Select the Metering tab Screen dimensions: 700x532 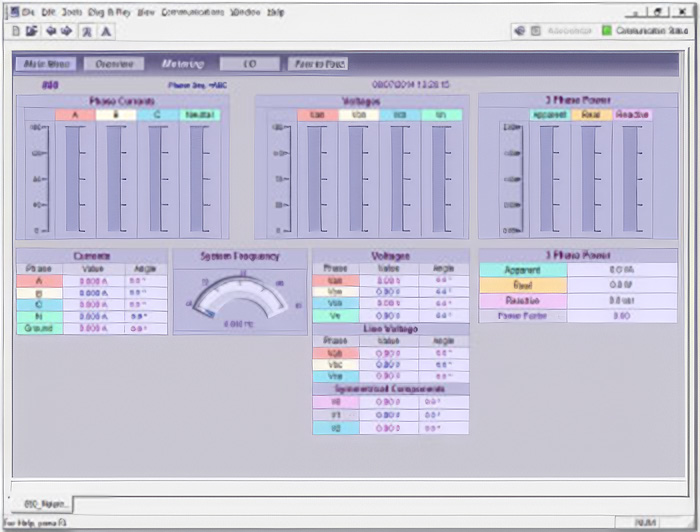(x=183, y=64)
